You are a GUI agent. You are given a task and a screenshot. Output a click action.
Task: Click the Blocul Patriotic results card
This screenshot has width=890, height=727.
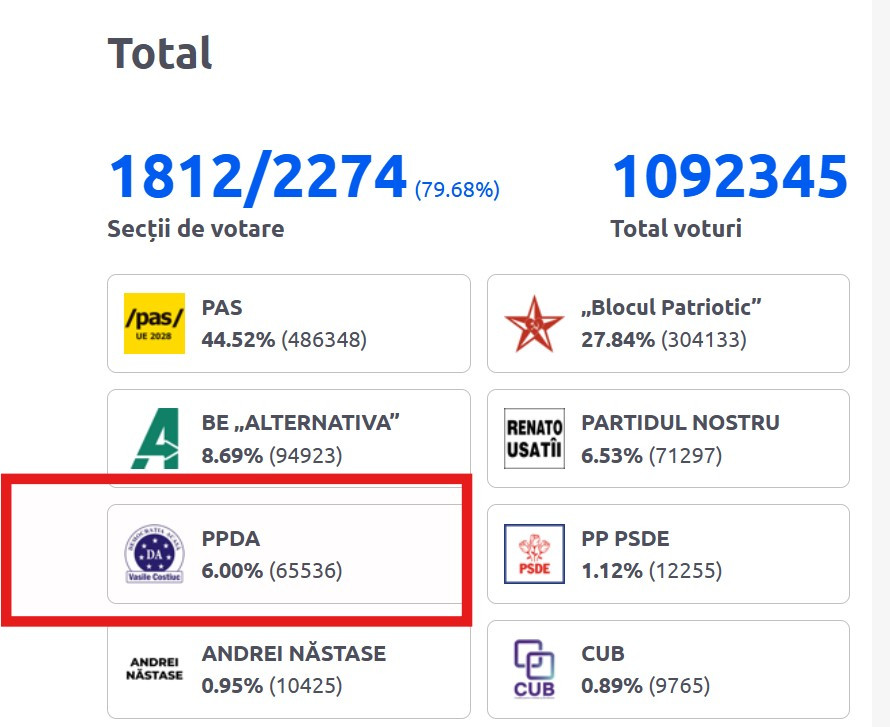(x=668, y=323)
